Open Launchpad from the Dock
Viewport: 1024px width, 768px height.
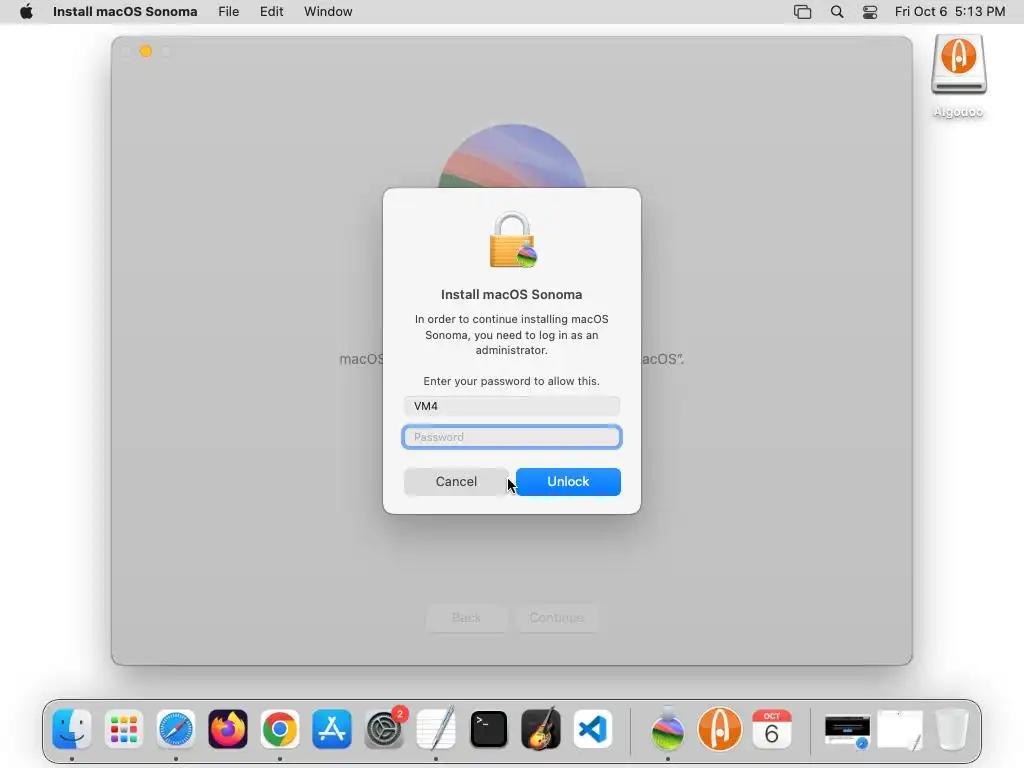tap(123, 729)
